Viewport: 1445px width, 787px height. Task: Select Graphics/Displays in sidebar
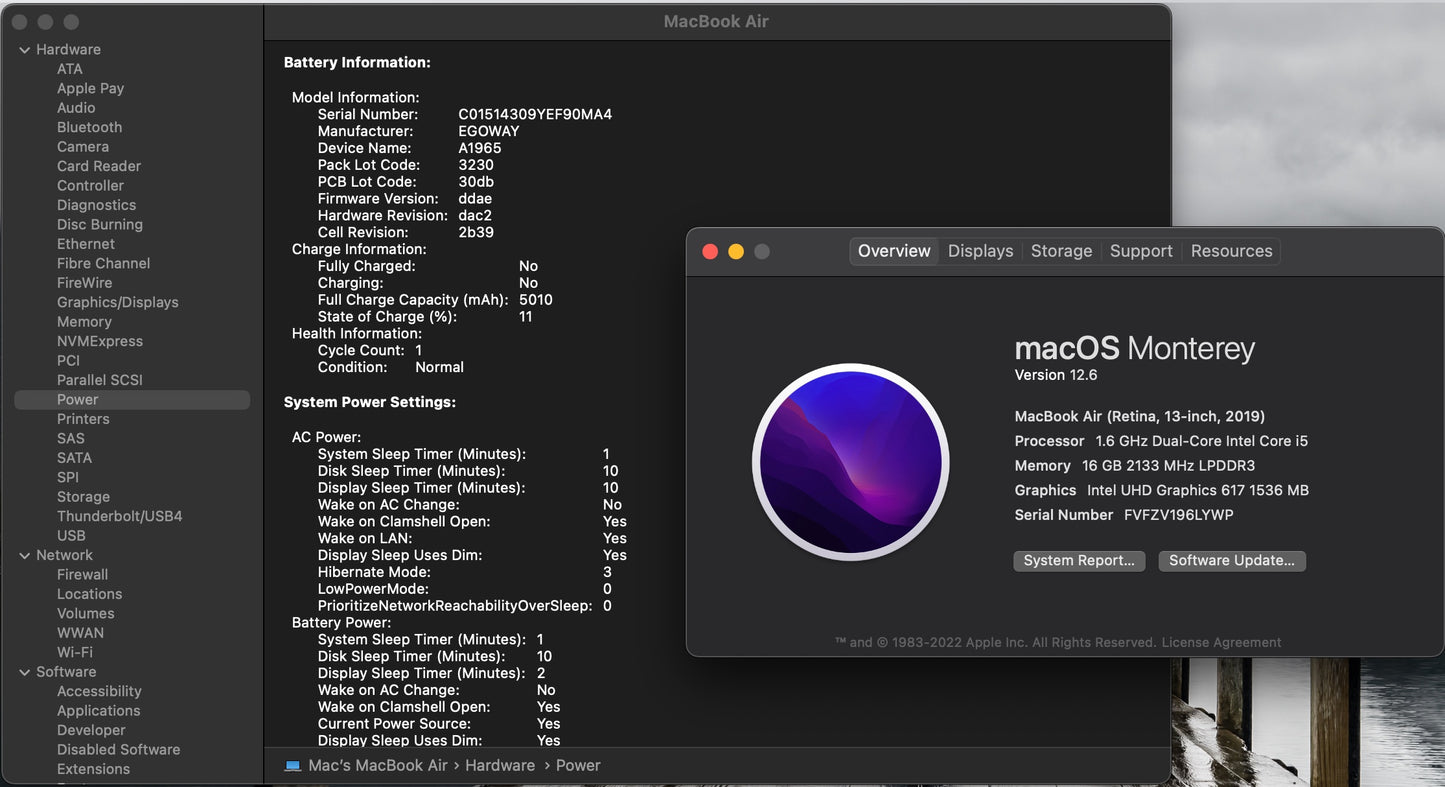[117, 303]
